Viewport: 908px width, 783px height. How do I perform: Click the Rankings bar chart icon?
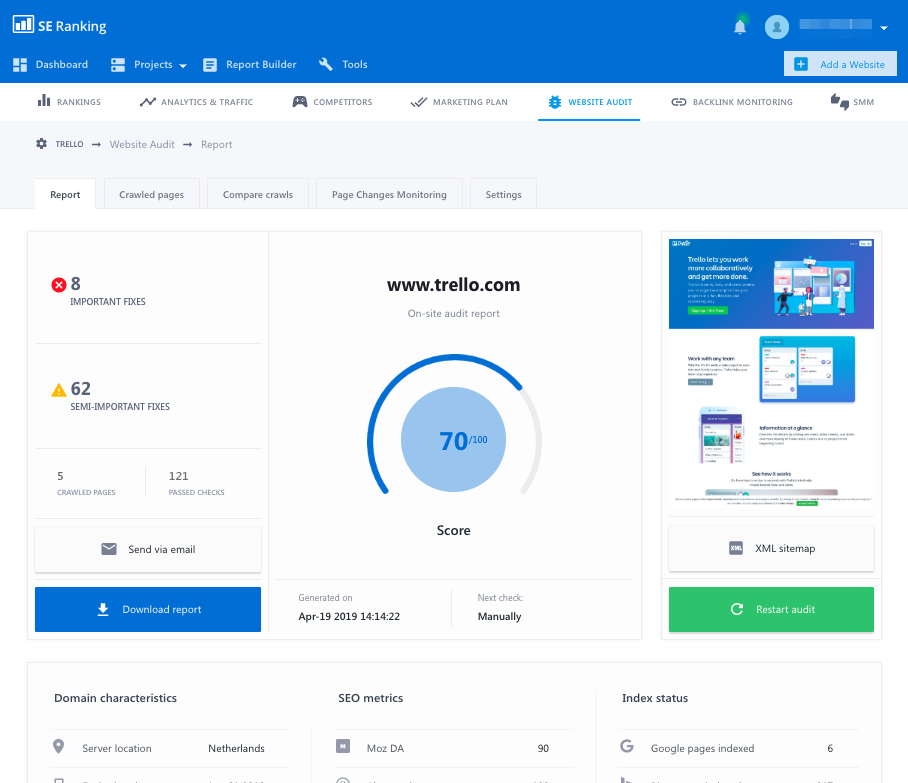[44, 101]
